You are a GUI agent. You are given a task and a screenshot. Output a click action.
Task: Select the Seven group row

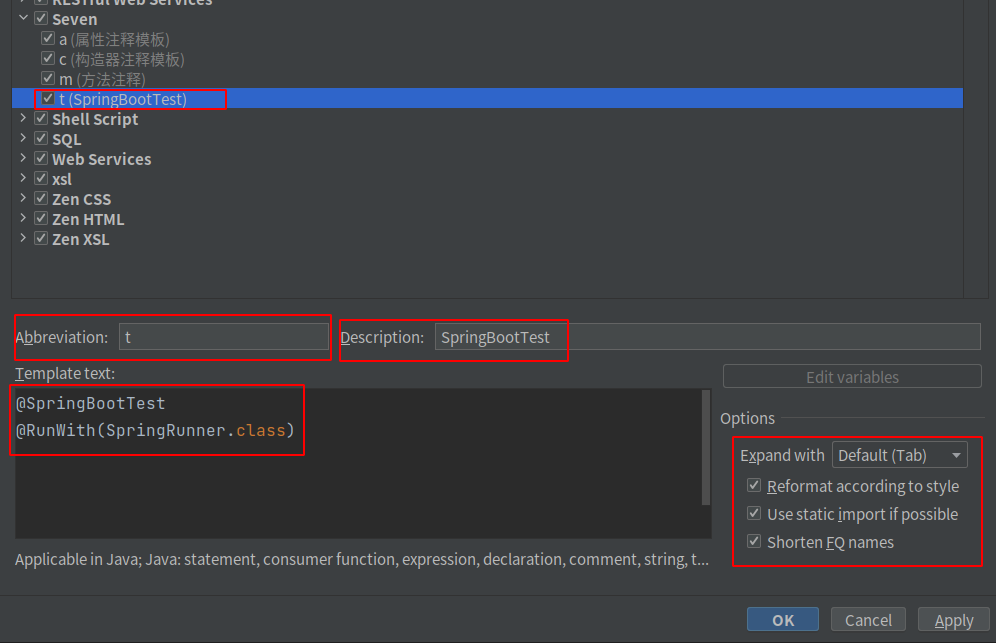pos(487,19)
